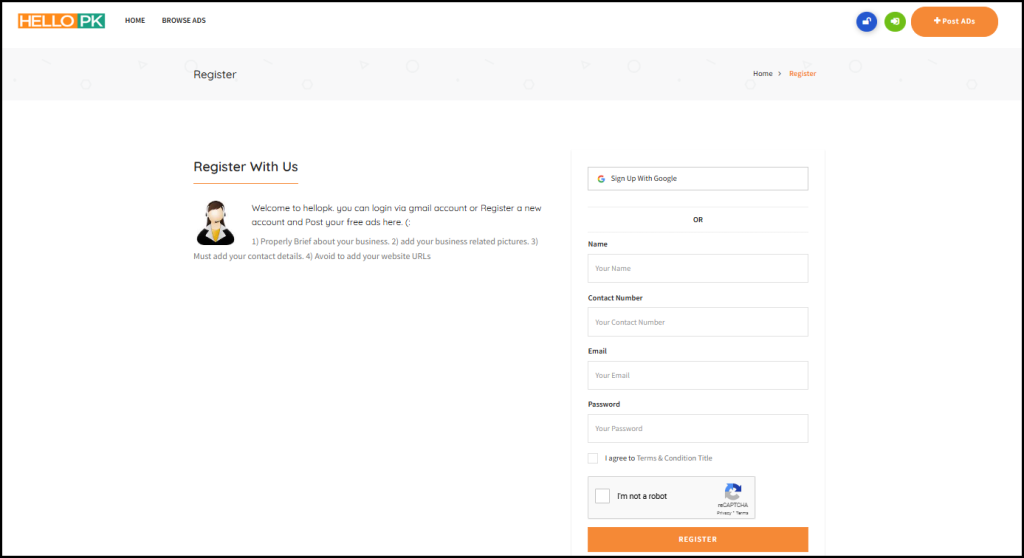The width and height of the screenshot is (1024, 558).
Task: Click the HELLO PK logo
Action: coord(61,20)
